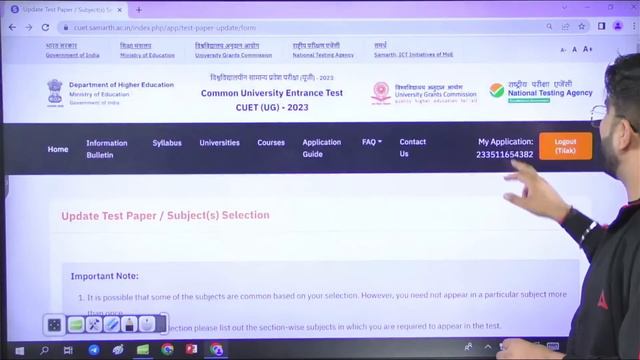Select the blue pen annotation tool
The width and height of the screenshot is (640, 360).
[112, 325]
